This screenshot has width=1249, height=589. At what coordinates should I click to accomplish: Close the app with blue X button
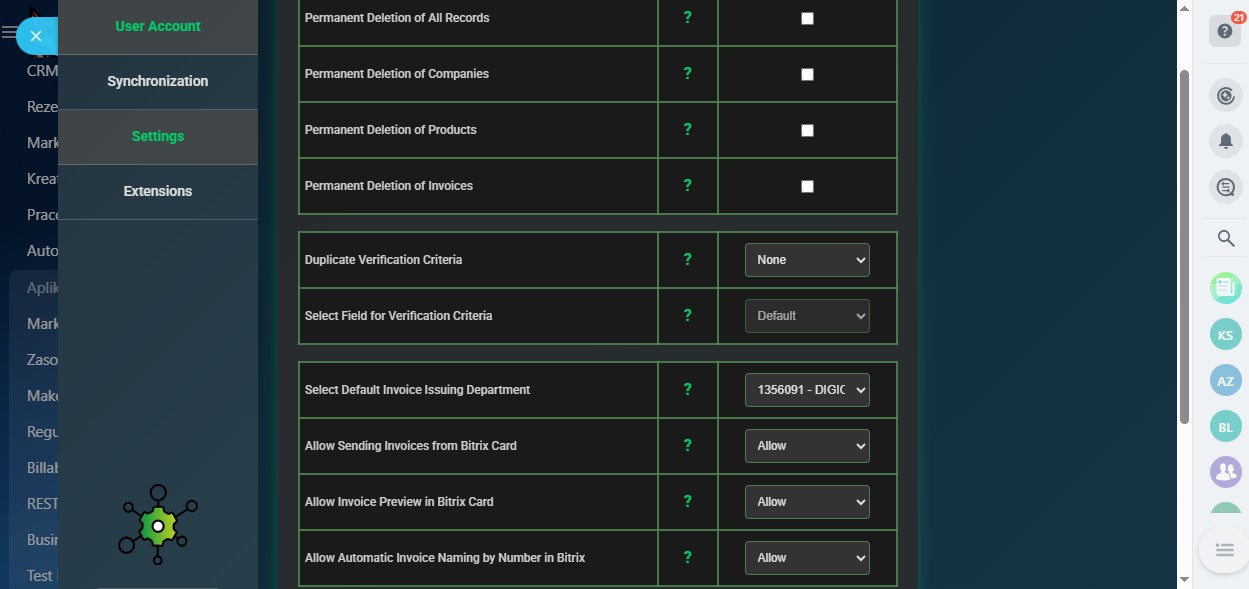(36, 36)
